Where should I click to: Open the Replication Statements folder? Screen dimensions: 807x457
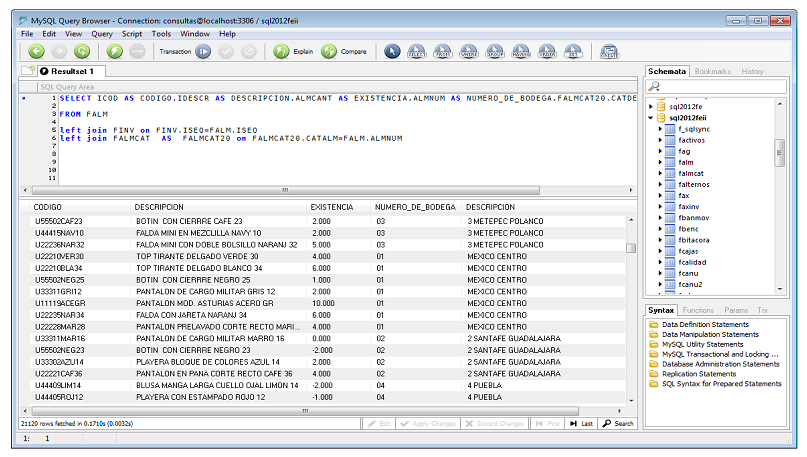(x=693, y=374)
